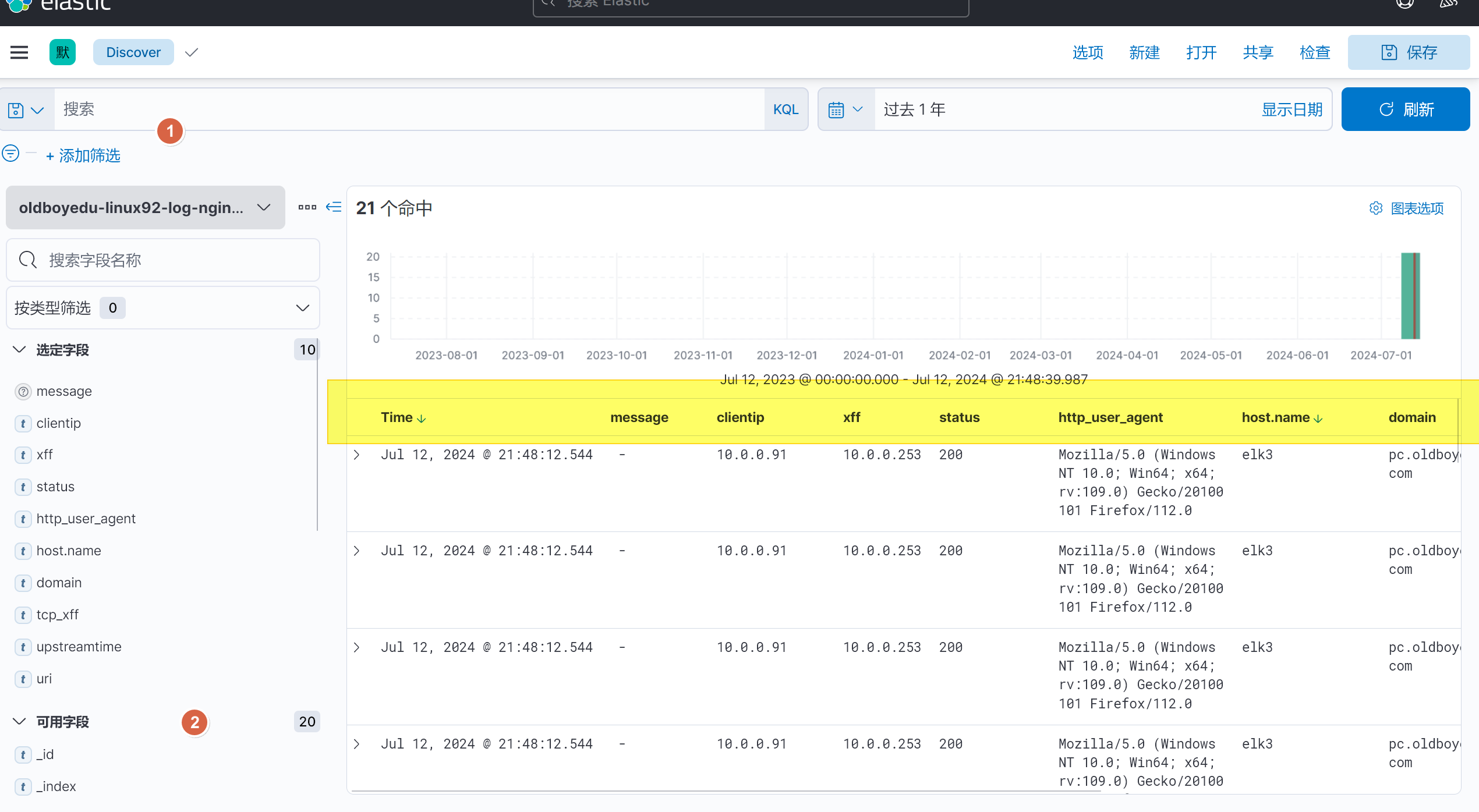Open the hamburger navigation menu

(19, 52)
